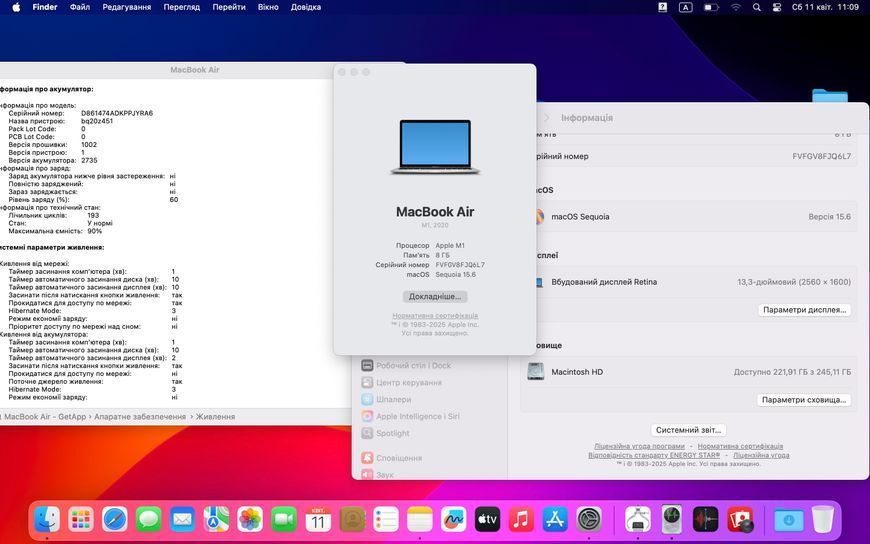Open the Вікно menu
This screenshot has height=544, width=870.
coord(268,7)
